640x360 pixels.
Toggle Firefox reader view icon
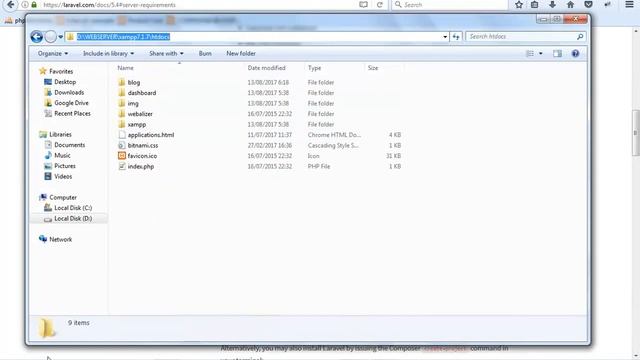[363, 5]
